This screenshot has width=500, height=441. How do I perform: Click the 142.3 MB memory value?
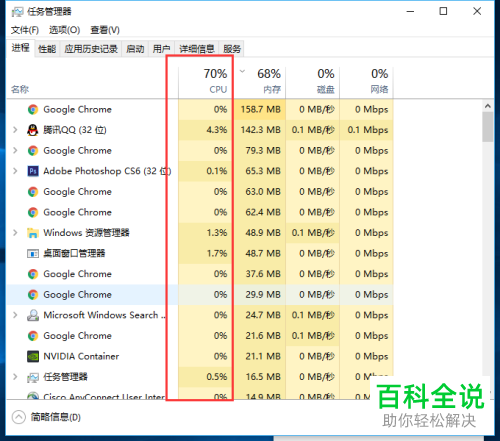pyautogui.click(x=261, y=130)
